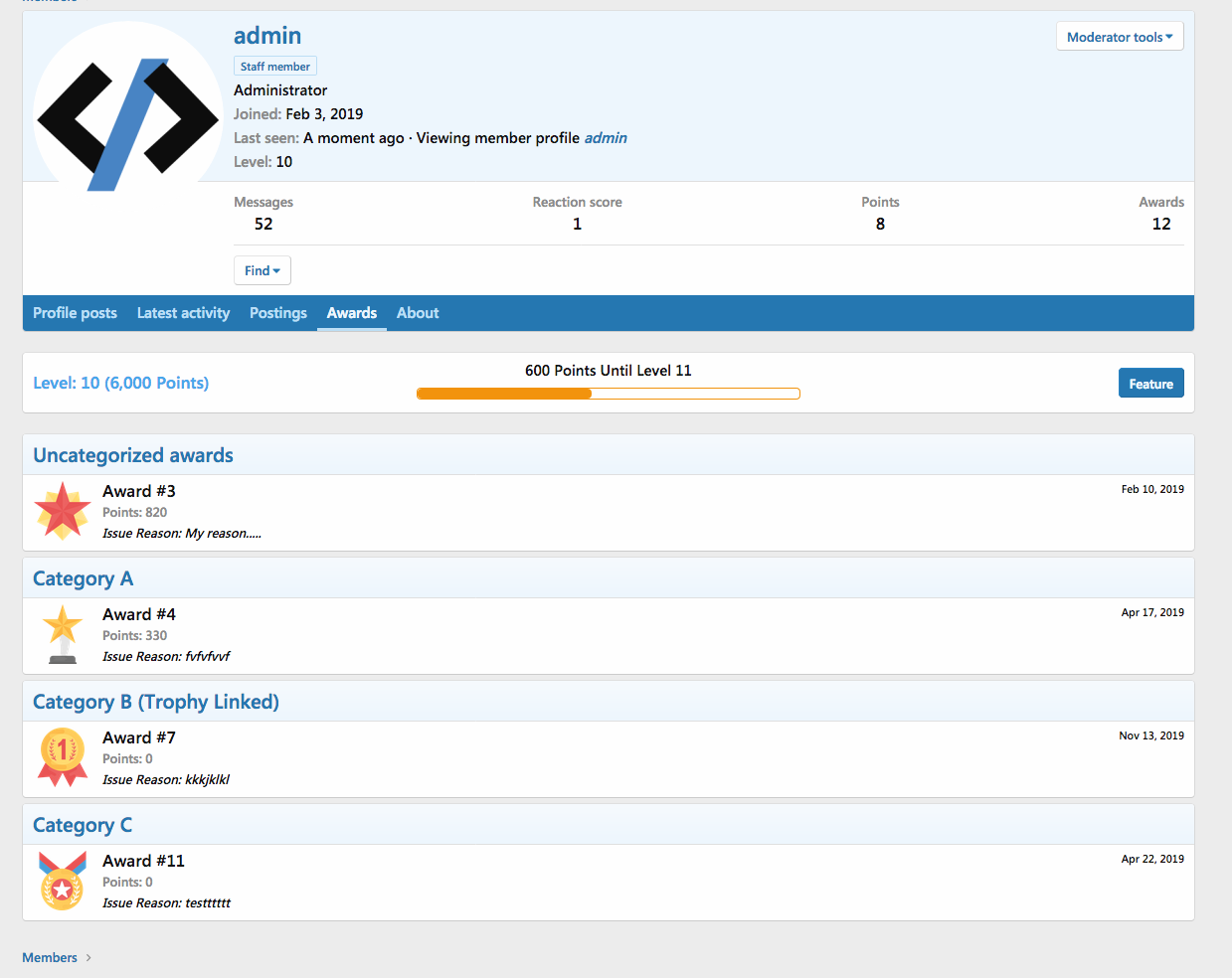
Task: Click the admin username heading
Action: (267, 36)
